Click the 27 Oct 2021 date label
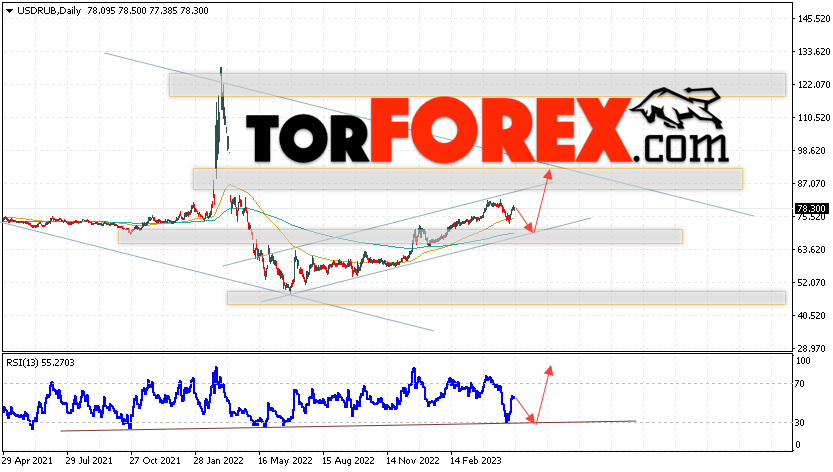 155,461
